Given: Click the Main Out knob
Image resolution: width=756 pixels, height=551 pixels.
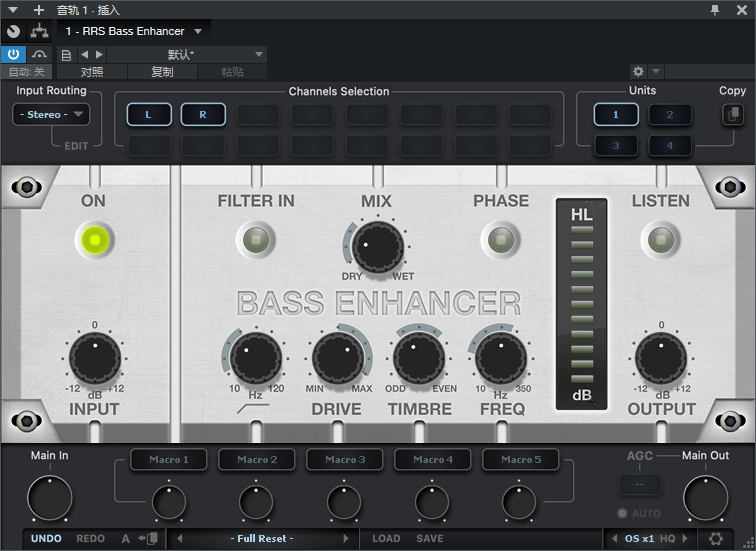Looking at the screenshot, I should (x=705, y=498).
